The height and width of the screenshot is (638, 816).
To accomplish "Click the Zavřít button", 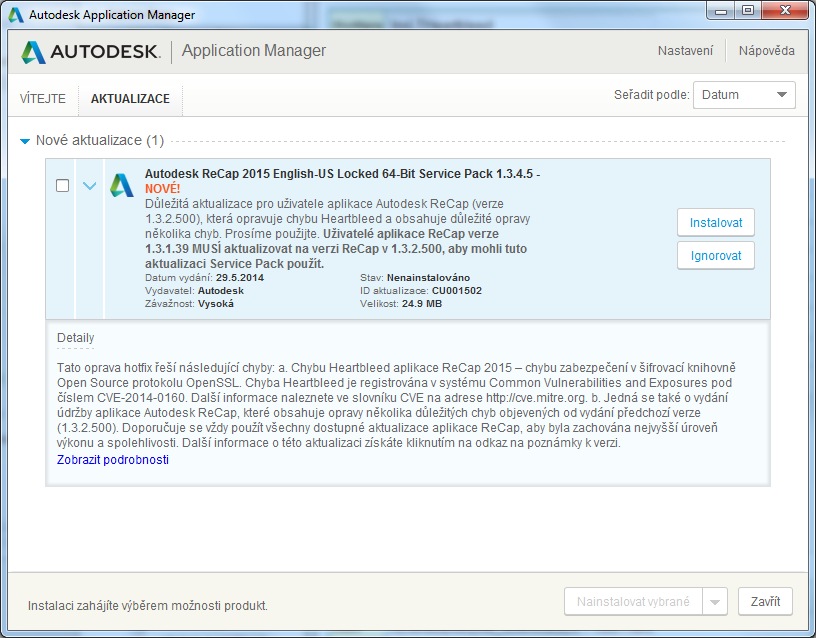I will point(765,602).
